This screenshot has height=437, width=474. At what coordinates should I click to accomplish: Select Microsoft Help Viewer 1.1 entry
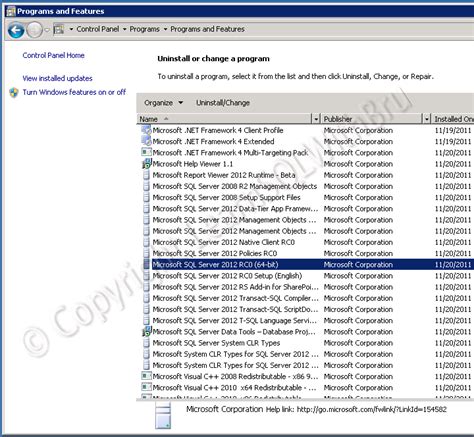tap(193, 164)
